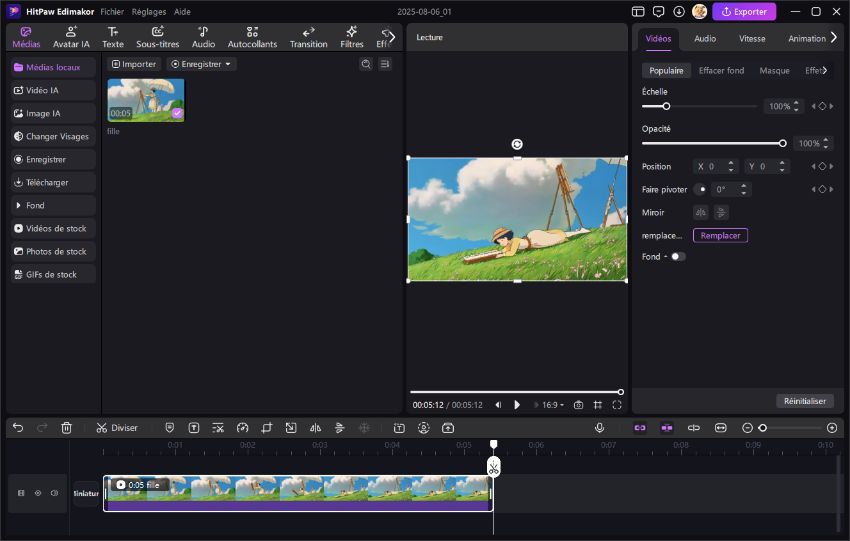Click the list sort icon in media panel
The width and height of the screenshot is (850, 541).
point(385,64)
